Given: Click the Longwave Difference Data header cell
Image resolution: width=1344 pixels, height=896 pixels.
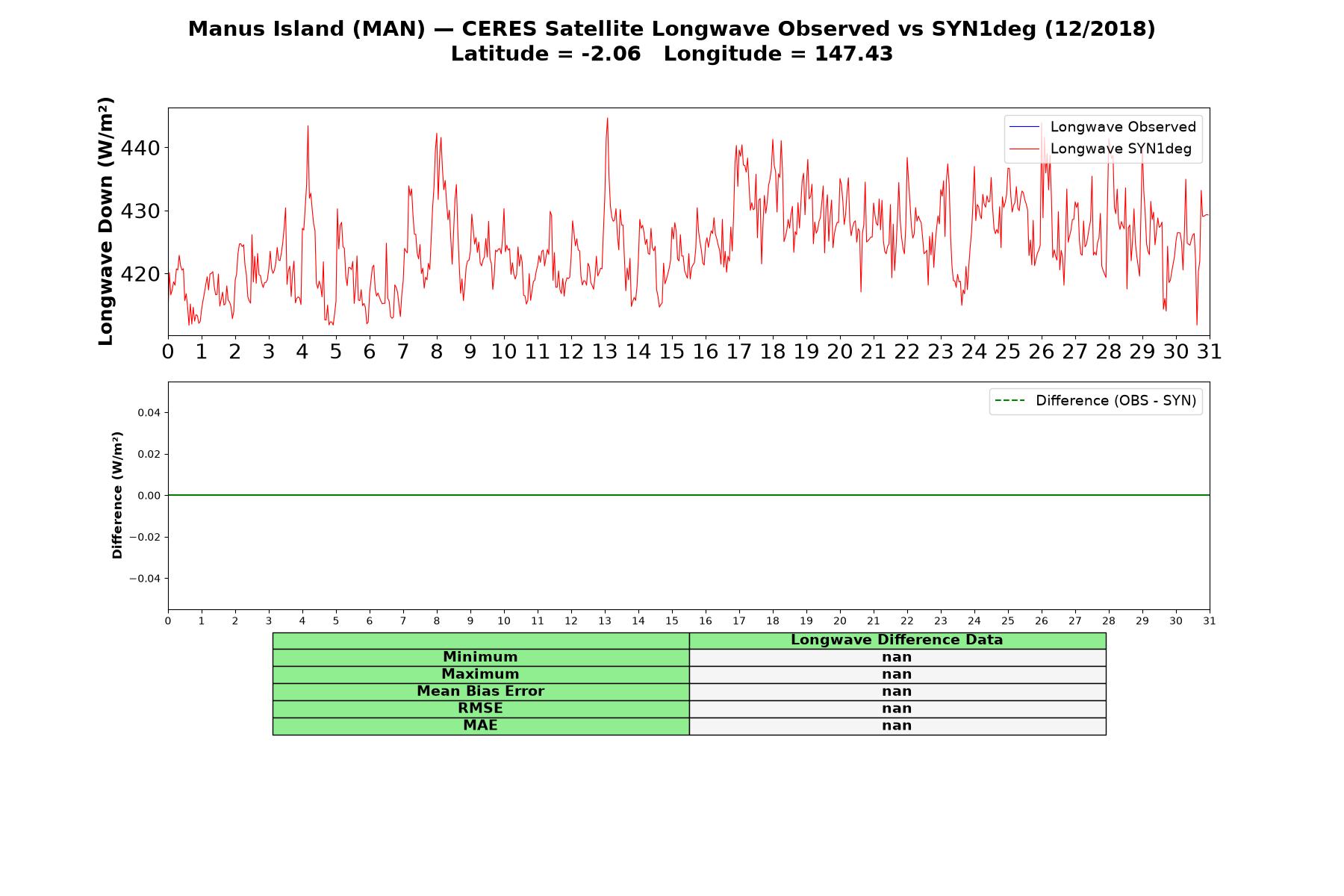Looking at the screenshot, I should click(x=897, y=640).
